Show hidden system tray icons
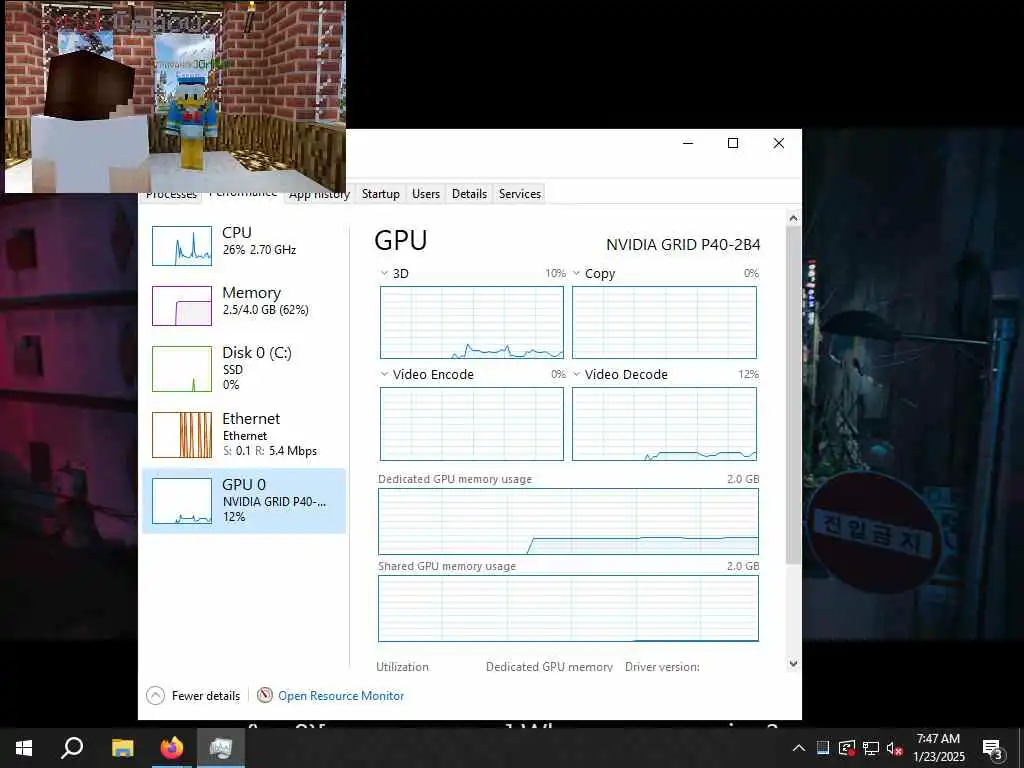Screen dimensions: 1024x768 tap(799, 748)
